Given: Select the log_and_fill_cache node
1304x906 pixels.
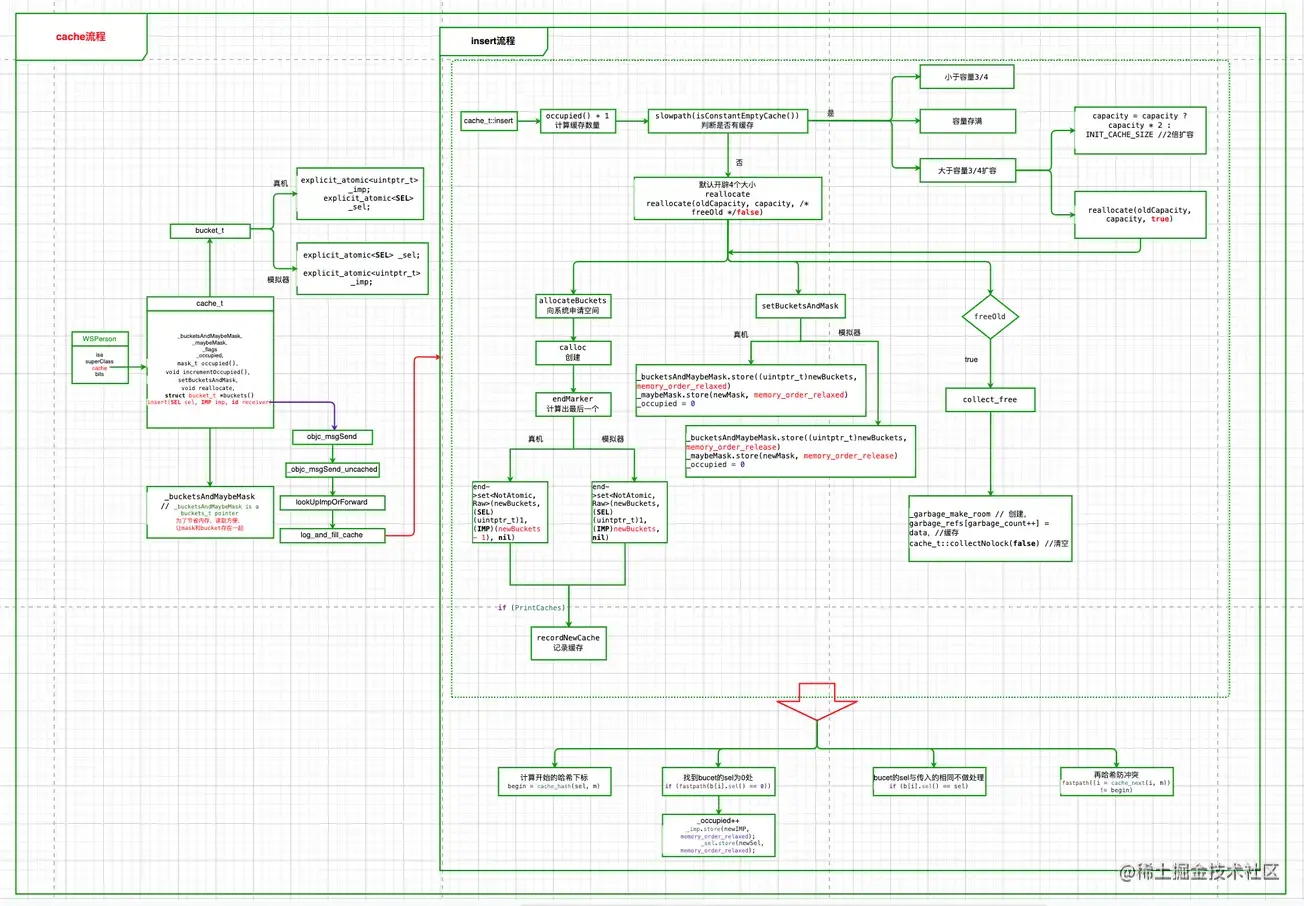Looking at the screenshot, I should 333,535.
